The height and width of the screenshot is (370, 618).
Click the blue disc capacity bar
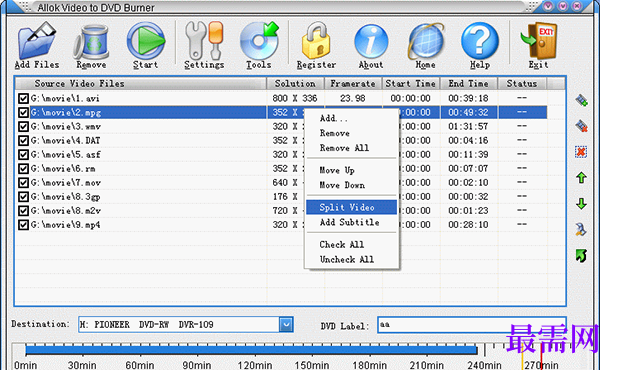pyautogui.click(x=251, y=350)
